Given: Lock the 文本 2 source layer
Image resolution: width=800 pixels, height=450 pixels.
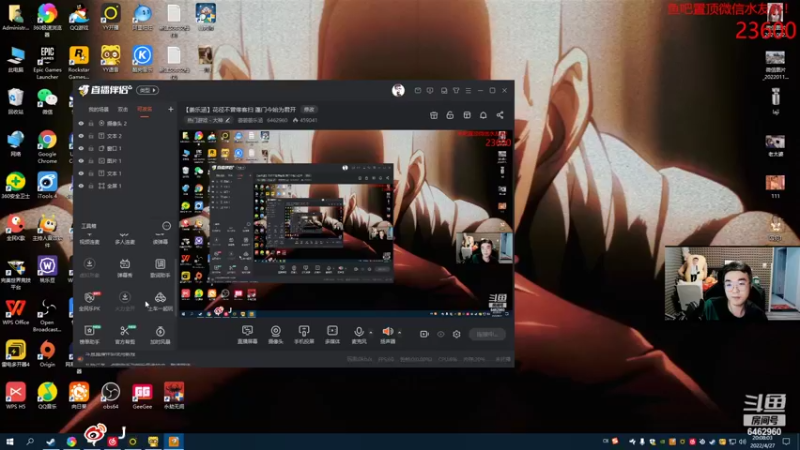Looking at the screenshot, I should pyautogui.click(x=91, y=136).
